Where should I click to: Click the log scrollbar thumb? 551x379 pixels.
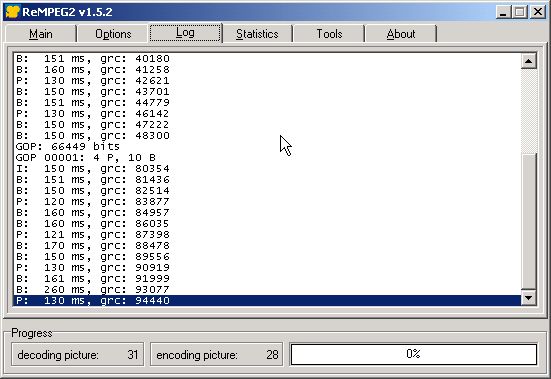pyautogui.click(x=529, y=222)
